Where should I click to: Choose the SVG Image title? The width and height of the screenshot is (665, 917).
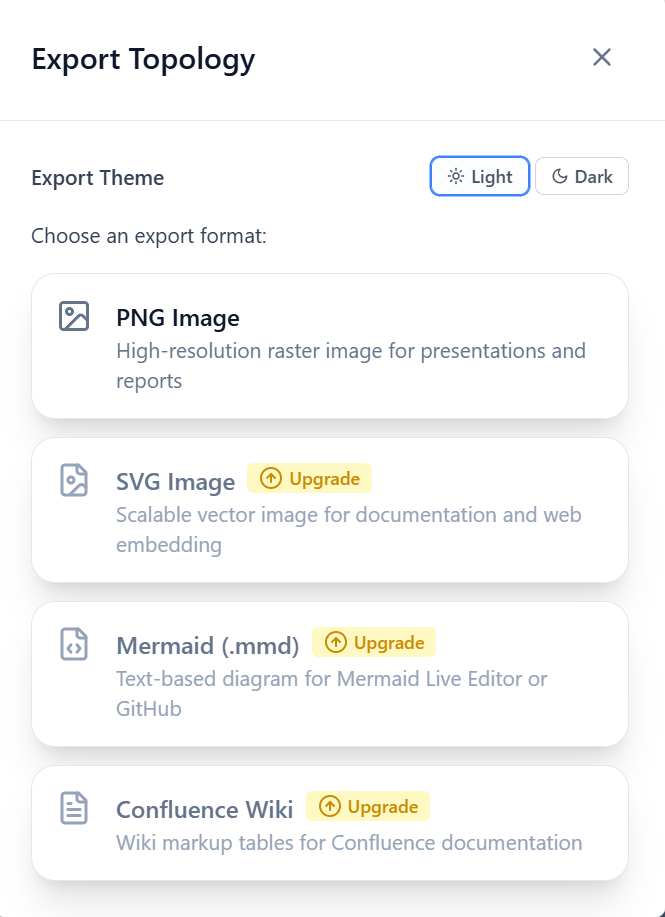tap(176, 482)
